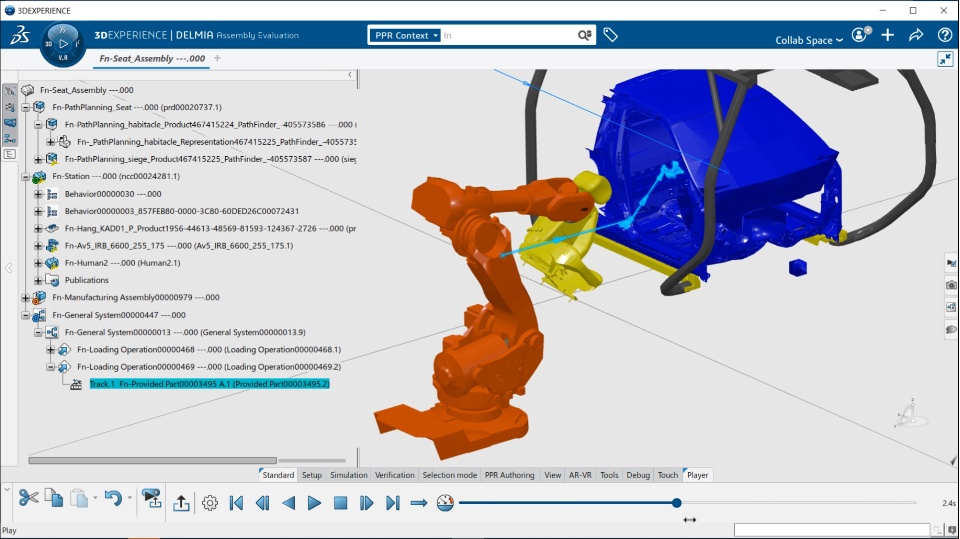Click the Paste clipboard icon

(79, 498)
